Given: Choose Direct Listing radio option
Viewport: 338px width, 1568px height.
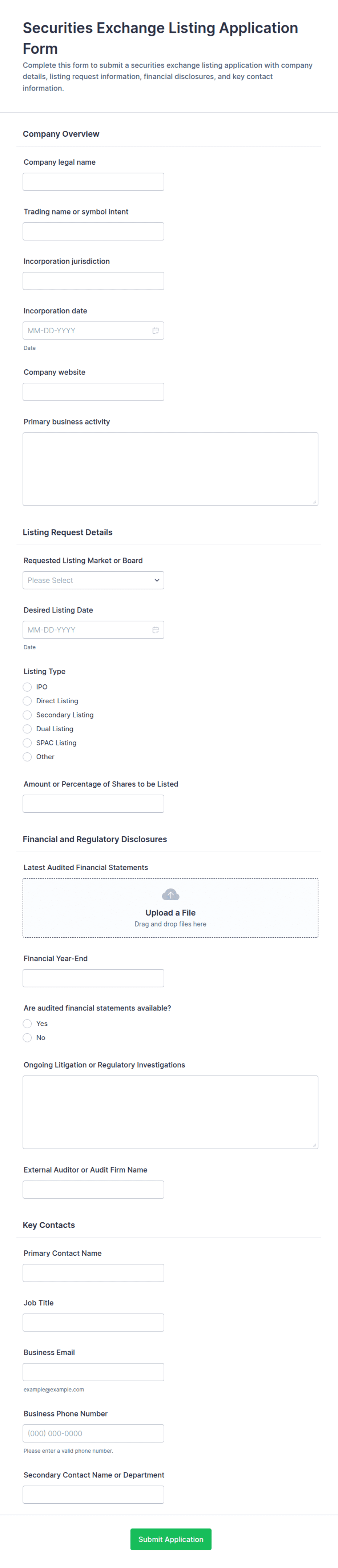Looking at the screenshot, I should 27,701.
